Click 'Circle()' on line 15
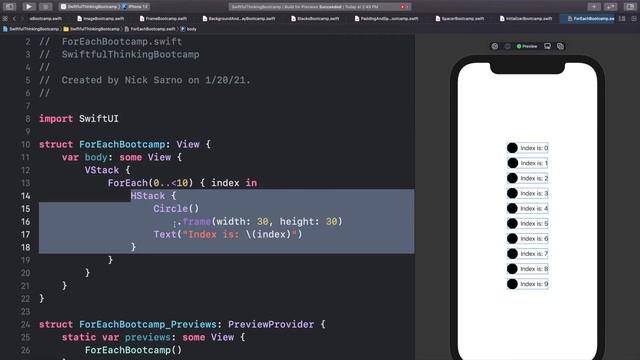640x360 pixels. pyautogui.click(x=176, y=209)
